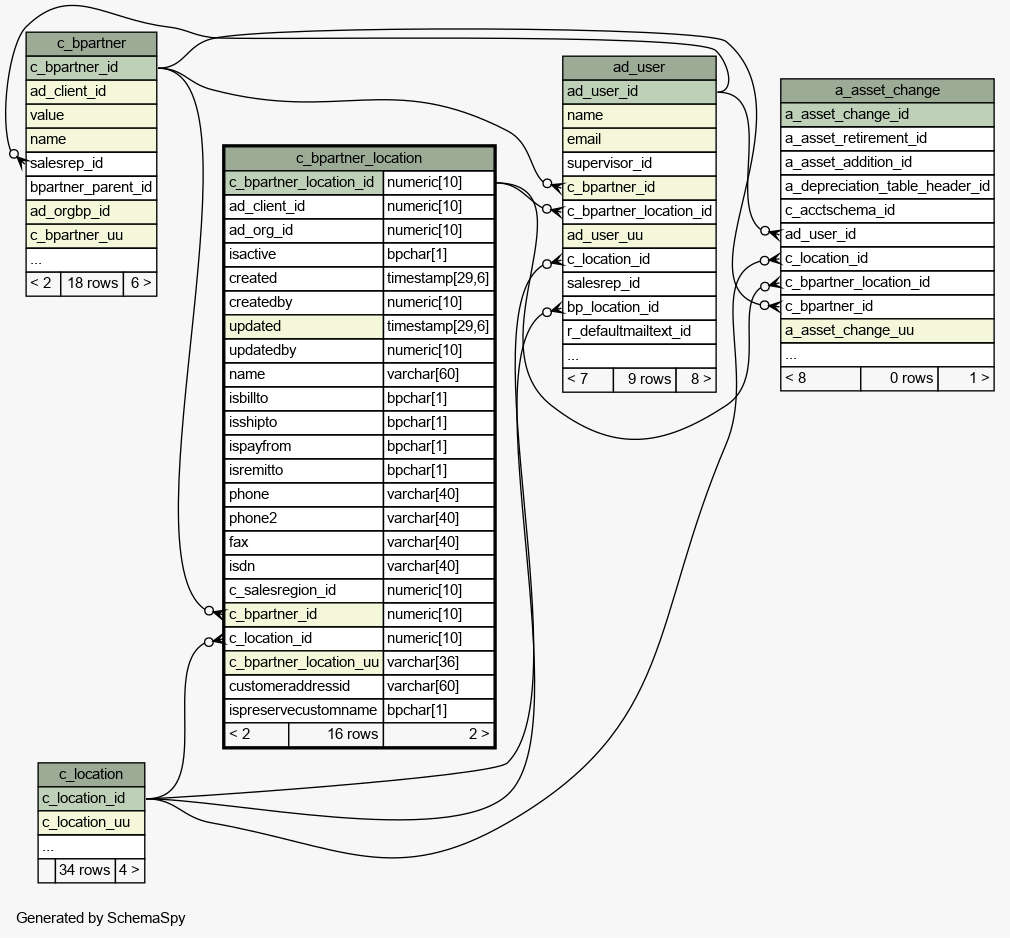This screenshot has height=938, width=1010.
Task: Select a_depreciation_table_header_id column in a_asset_change
Action: point(887,186)
